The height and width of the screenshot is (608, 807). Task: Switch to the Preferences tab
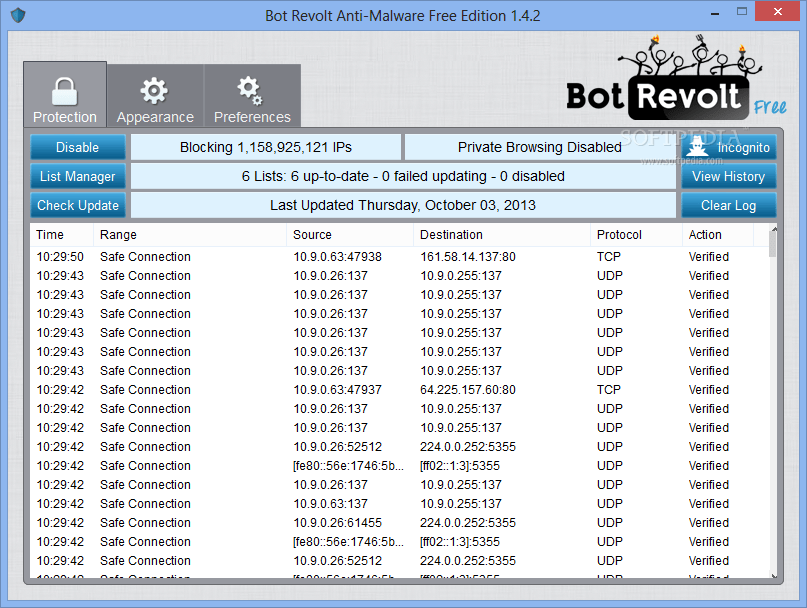click(x=252, y=95)
